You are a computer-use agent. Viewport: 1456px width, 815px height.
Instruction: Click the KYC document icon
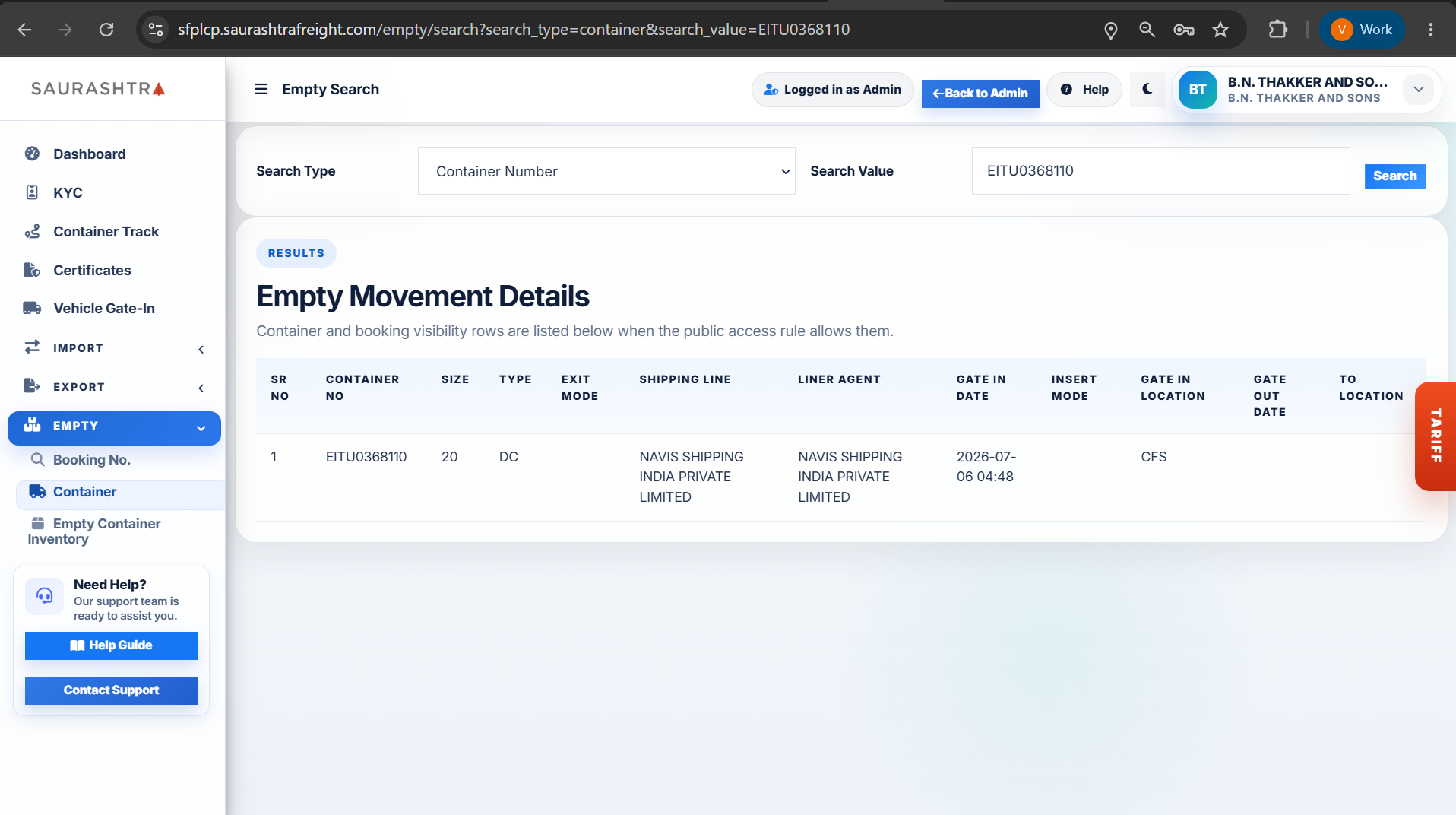tap(32, 192)
